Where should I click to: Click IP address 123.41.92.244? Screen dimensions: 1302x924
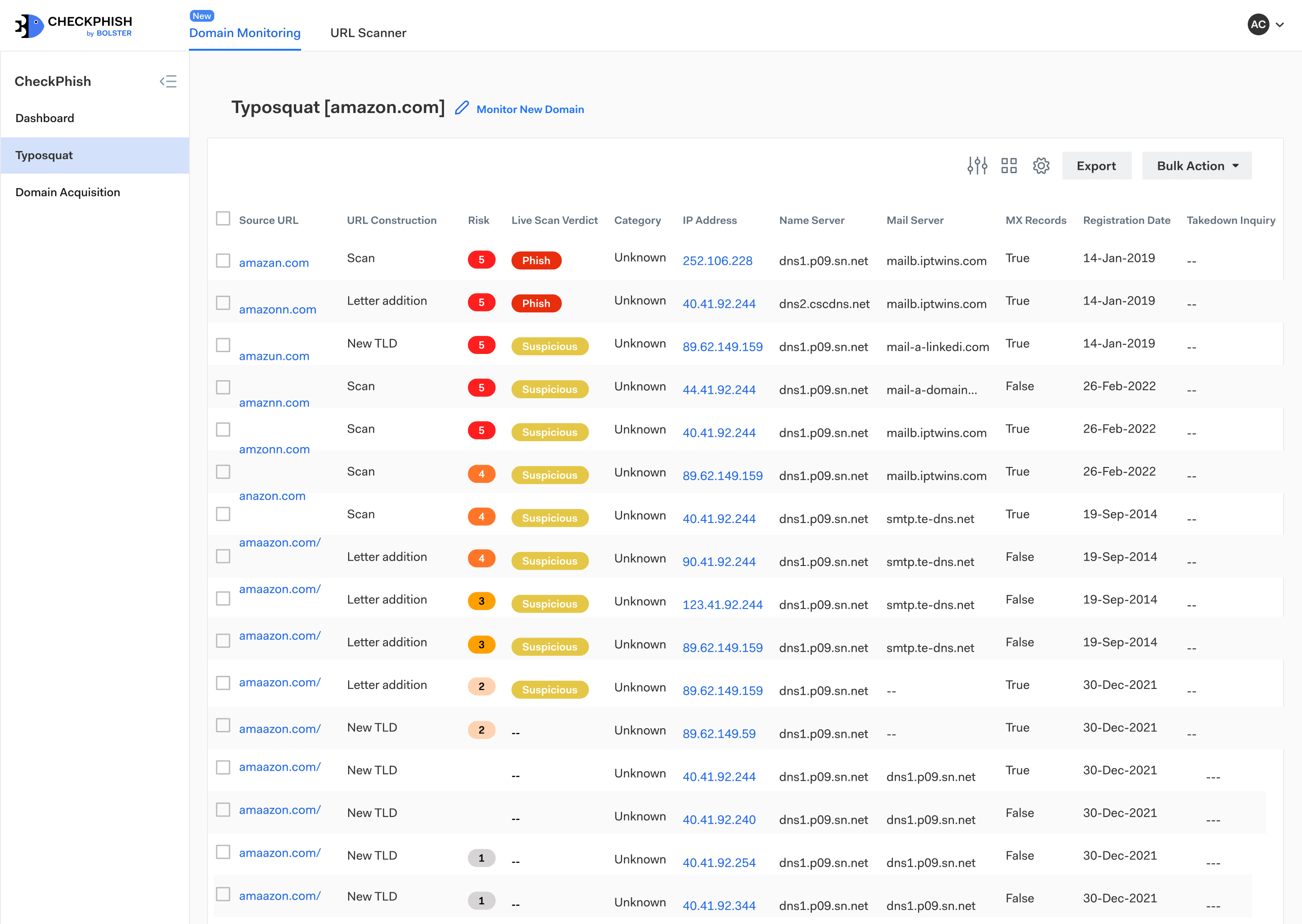[x=723, y=605]
